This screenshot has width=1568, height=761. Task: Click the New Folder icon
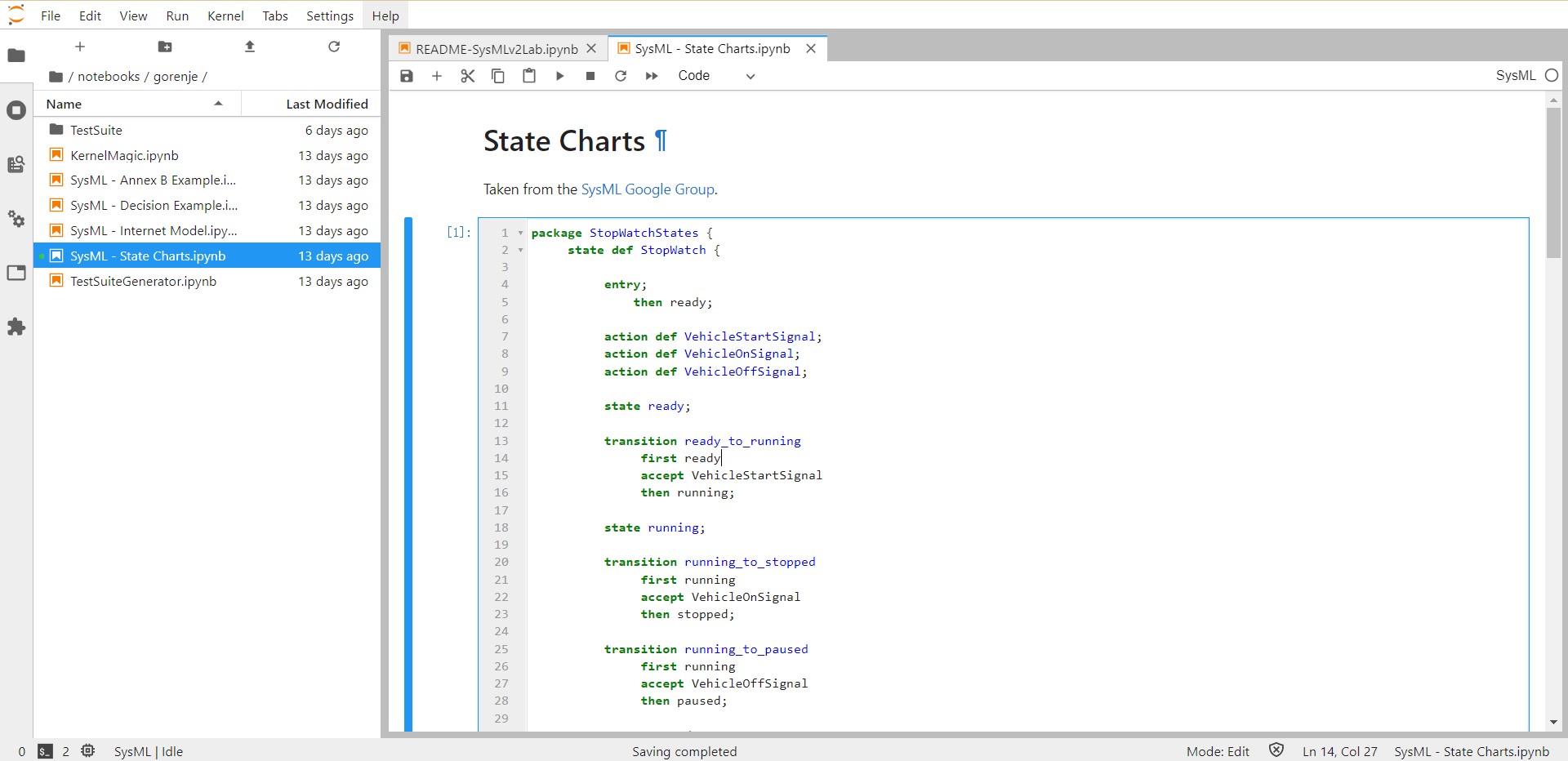pos(165,47)
